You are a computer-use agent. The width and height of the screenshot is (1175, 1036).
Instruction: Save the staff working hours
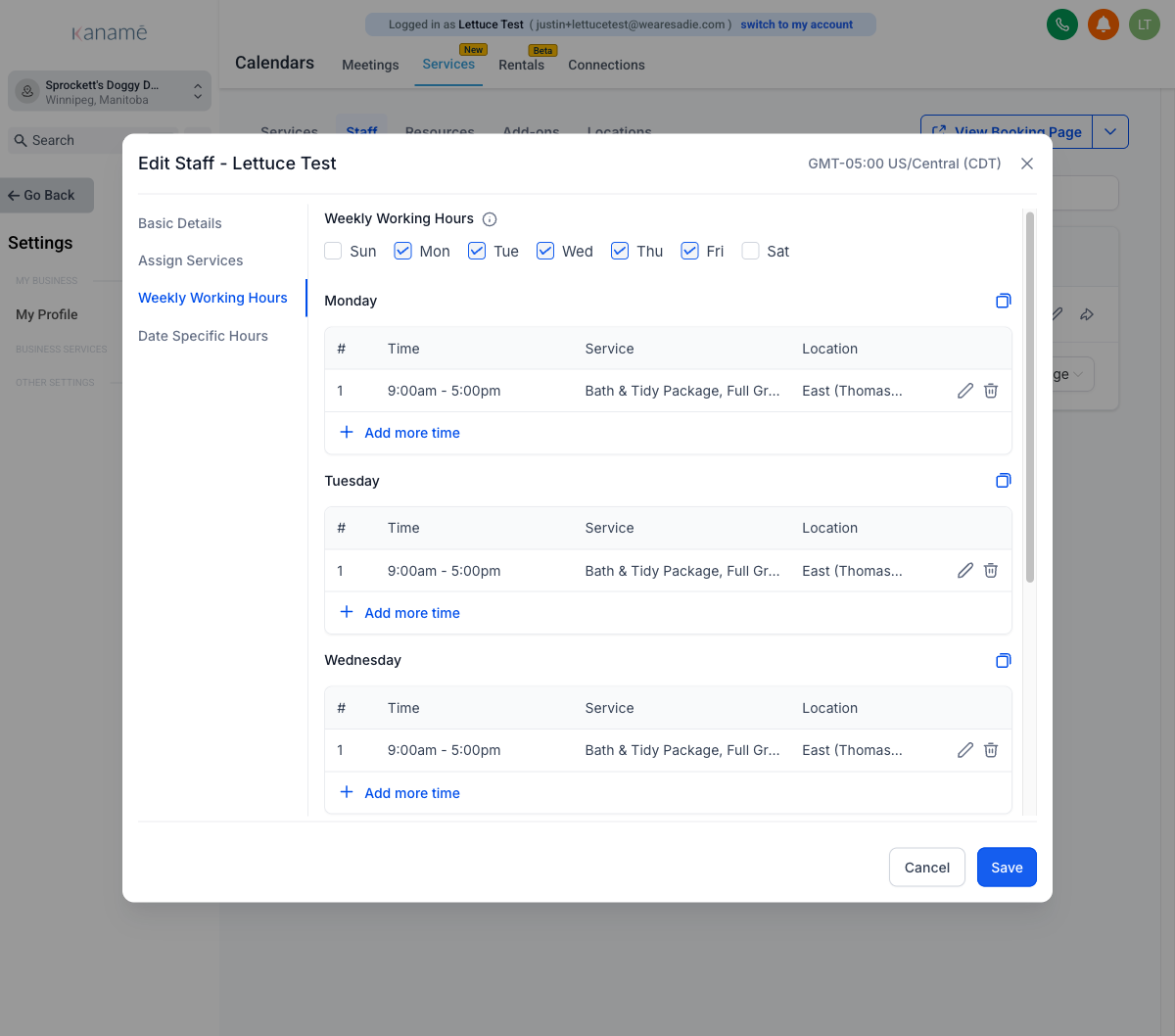pos(1007,868)
